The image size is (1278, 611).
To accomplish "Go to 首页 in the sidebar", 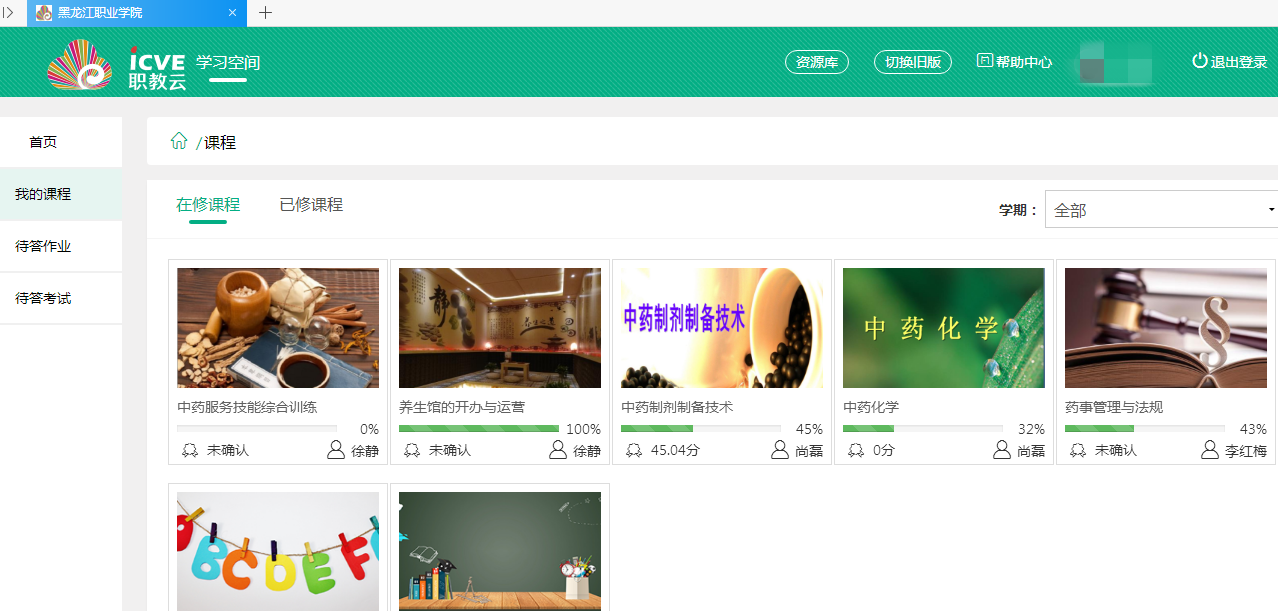I will click(43, 142).
